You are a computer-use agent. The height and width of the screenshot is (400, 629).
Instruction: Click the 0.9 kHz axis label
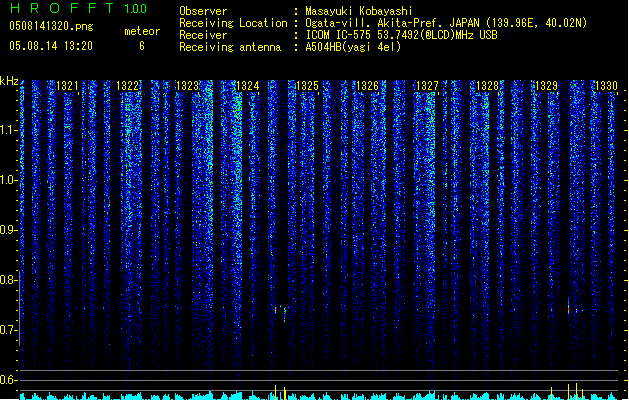click(x=8, y=230)
